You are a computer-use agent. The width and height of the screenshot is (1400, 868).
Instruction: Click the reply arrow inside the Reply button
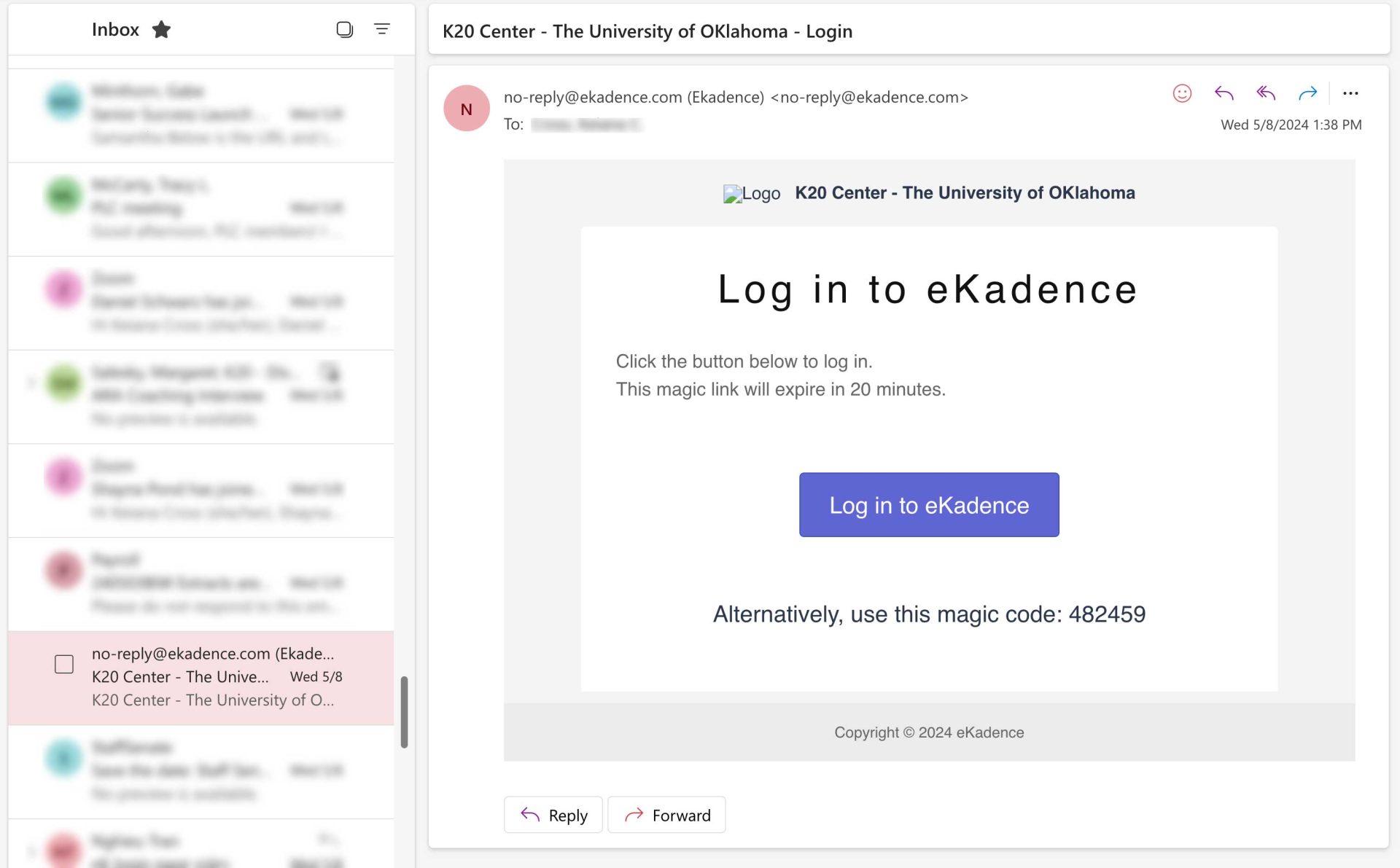tap(531, 815)
